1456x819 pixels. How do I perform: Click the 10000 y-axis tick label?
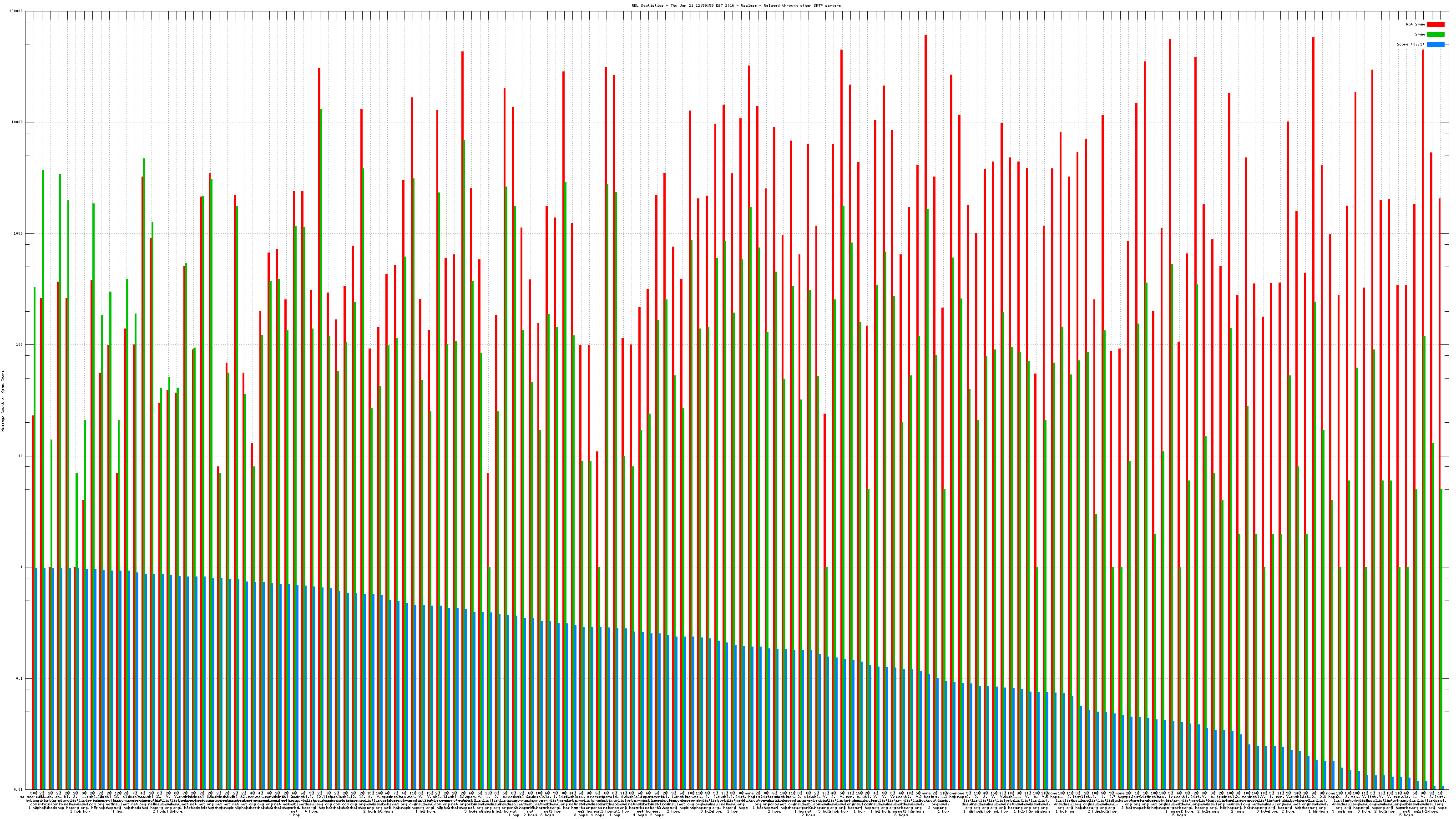(17, 123)
